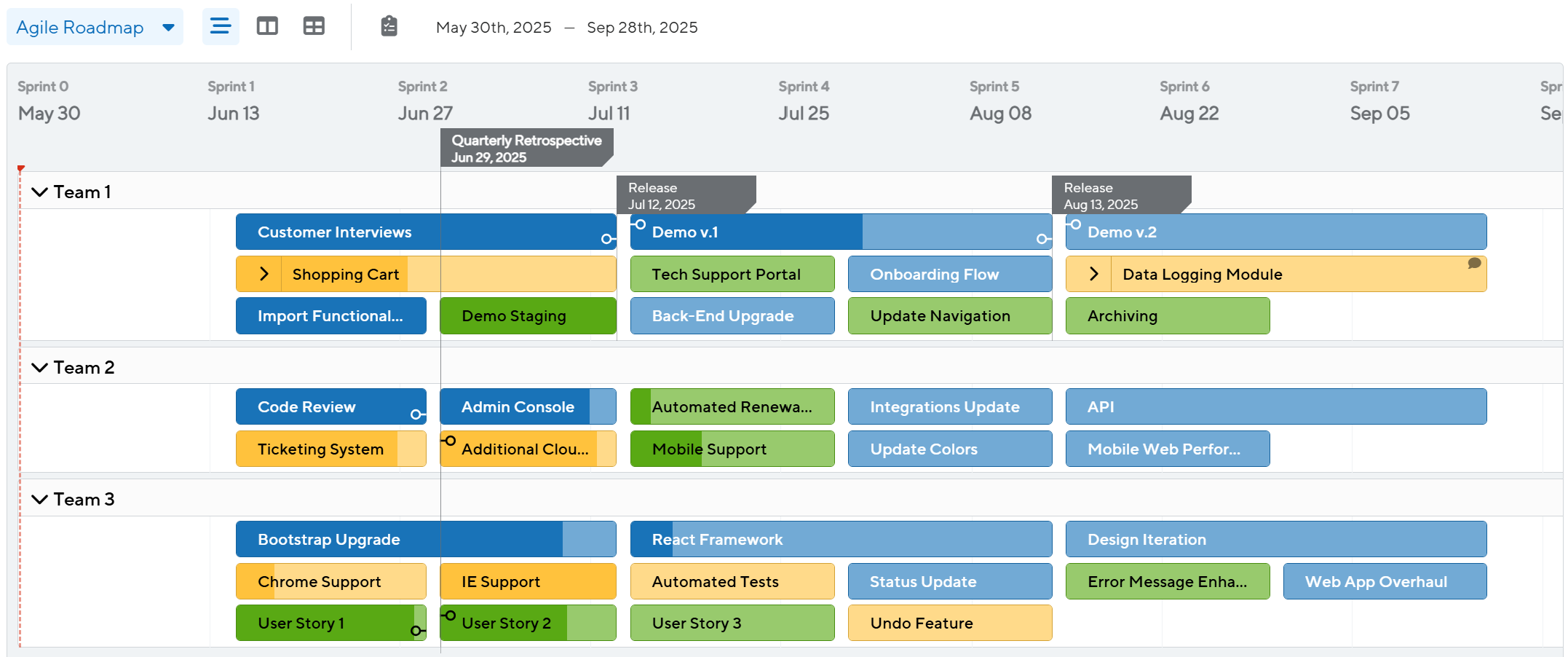Collapse the Team 1 group

click(40, 192)
